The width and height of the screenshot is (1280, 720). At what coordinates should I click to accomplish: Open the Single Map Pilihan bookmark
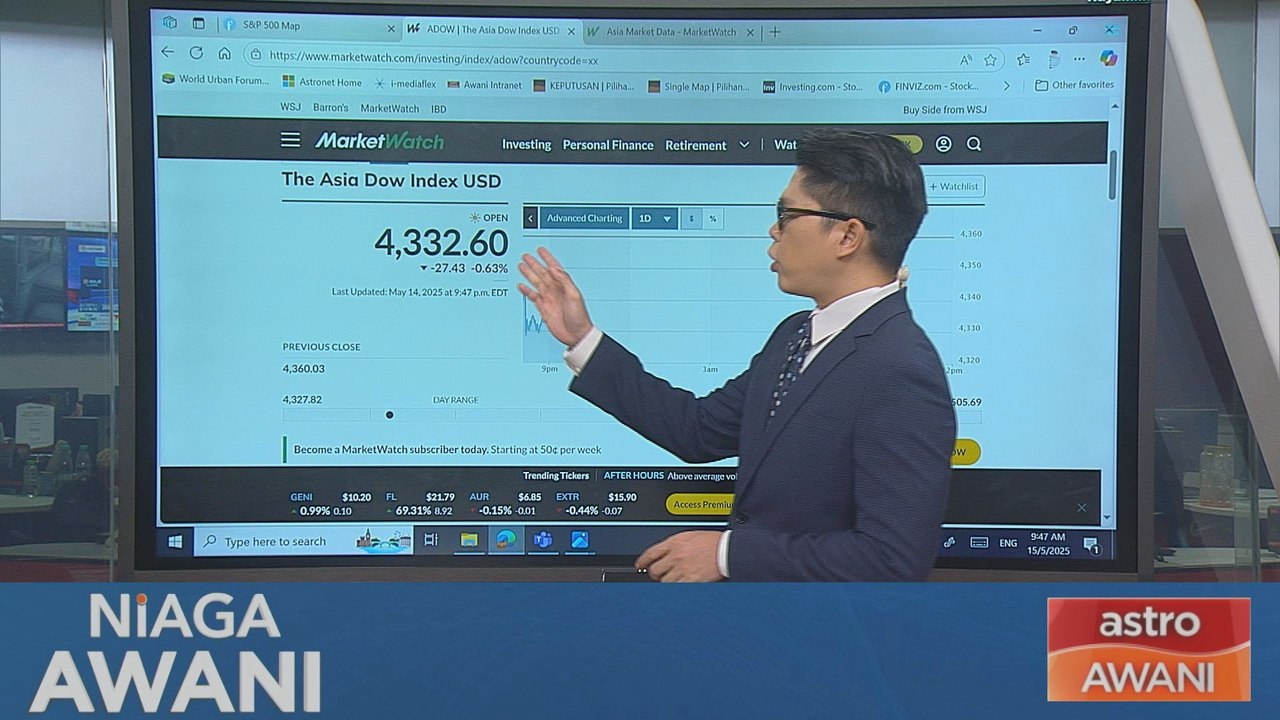[699, 87]
